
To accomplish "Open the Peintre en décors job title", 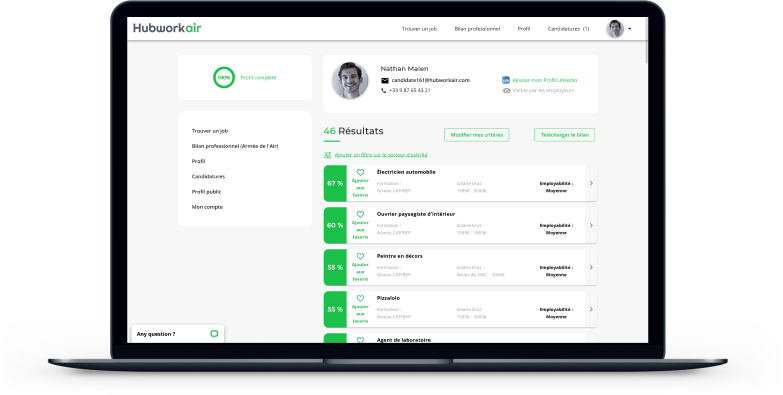I will [399, 256].
